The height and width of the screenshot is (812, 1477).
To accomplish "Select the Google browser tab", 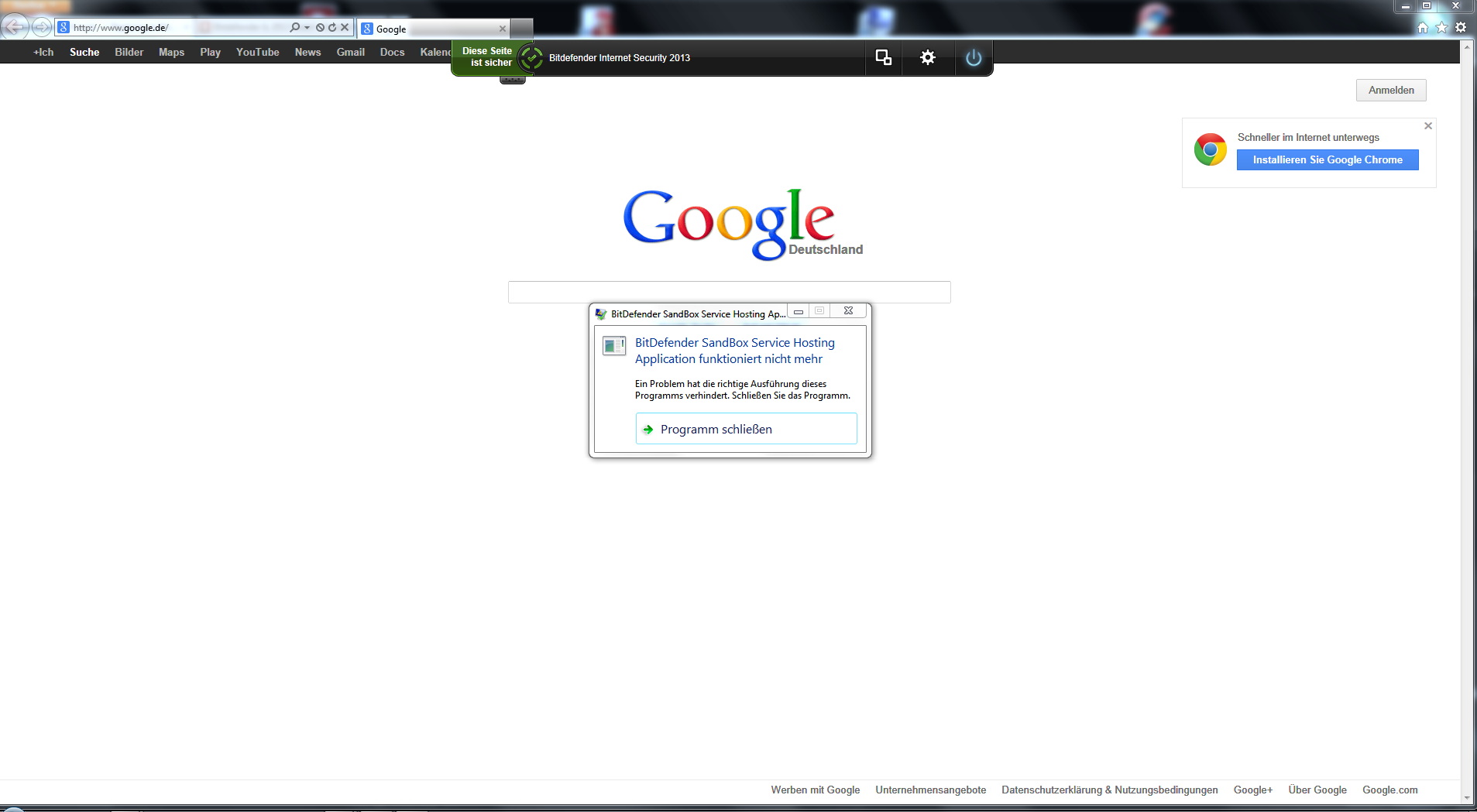I will (x=434, y=29).
